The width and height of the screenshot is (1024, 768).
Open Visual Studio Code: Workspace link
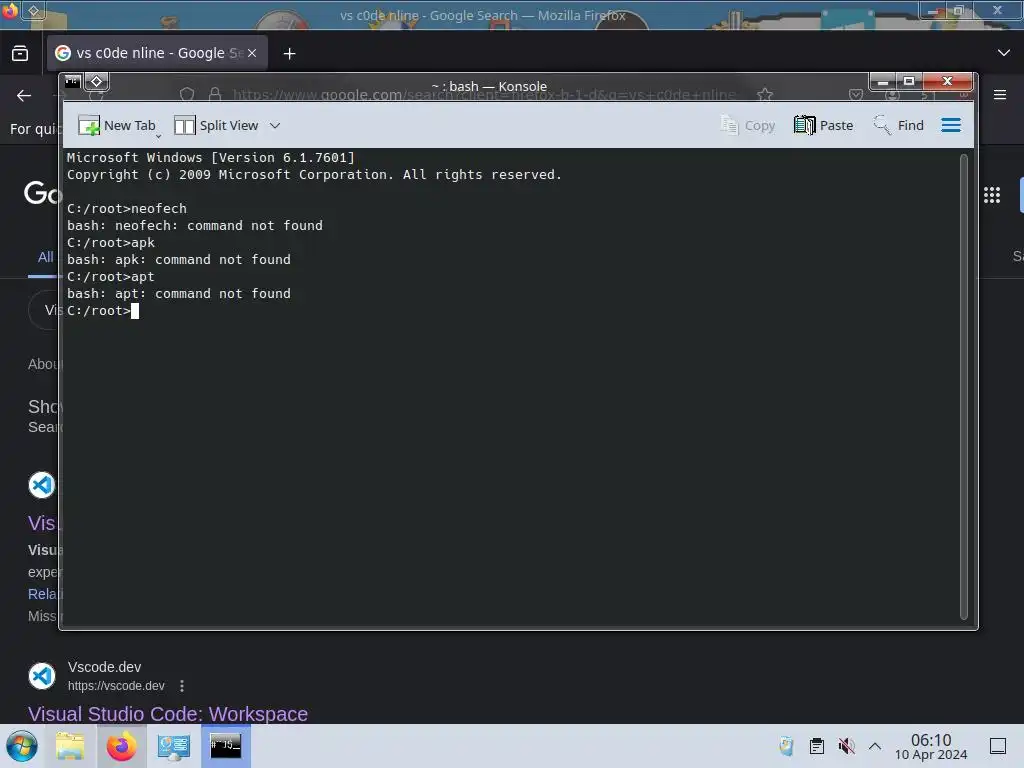pos(168,713)
